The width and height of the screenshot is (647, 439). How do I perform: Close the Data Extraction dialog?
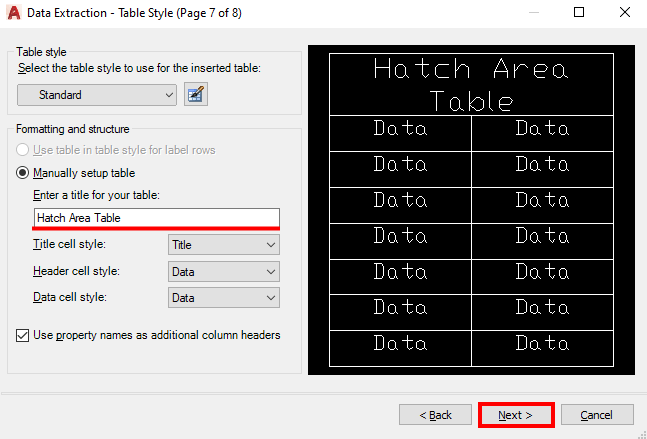[x=625, y=12]
